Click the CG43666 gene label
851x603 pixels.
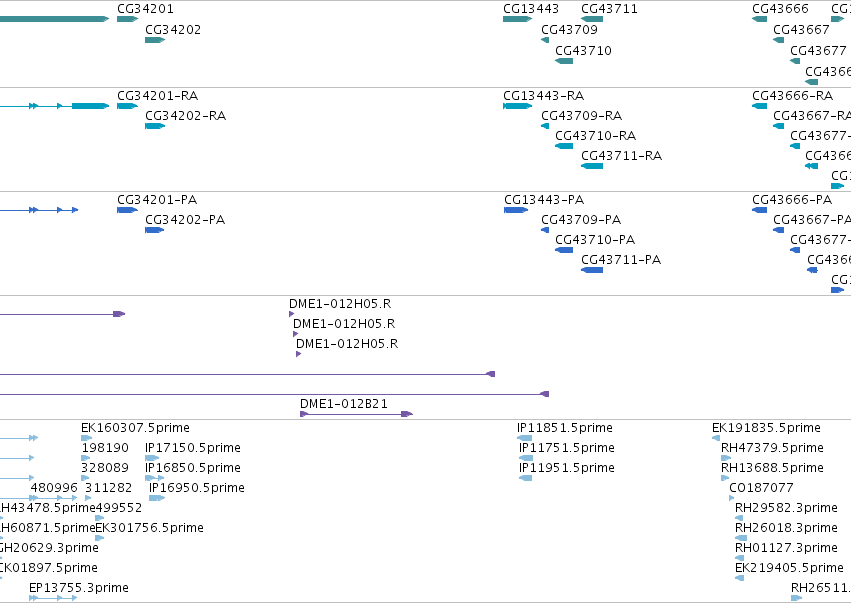(x=780, y=9)
